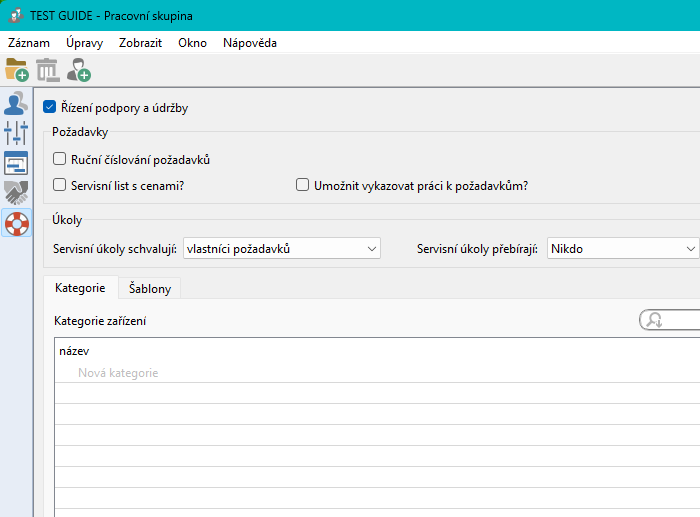Switch to the Šablony tab
Screen dimensions: 700x517
tap(150, 288)
